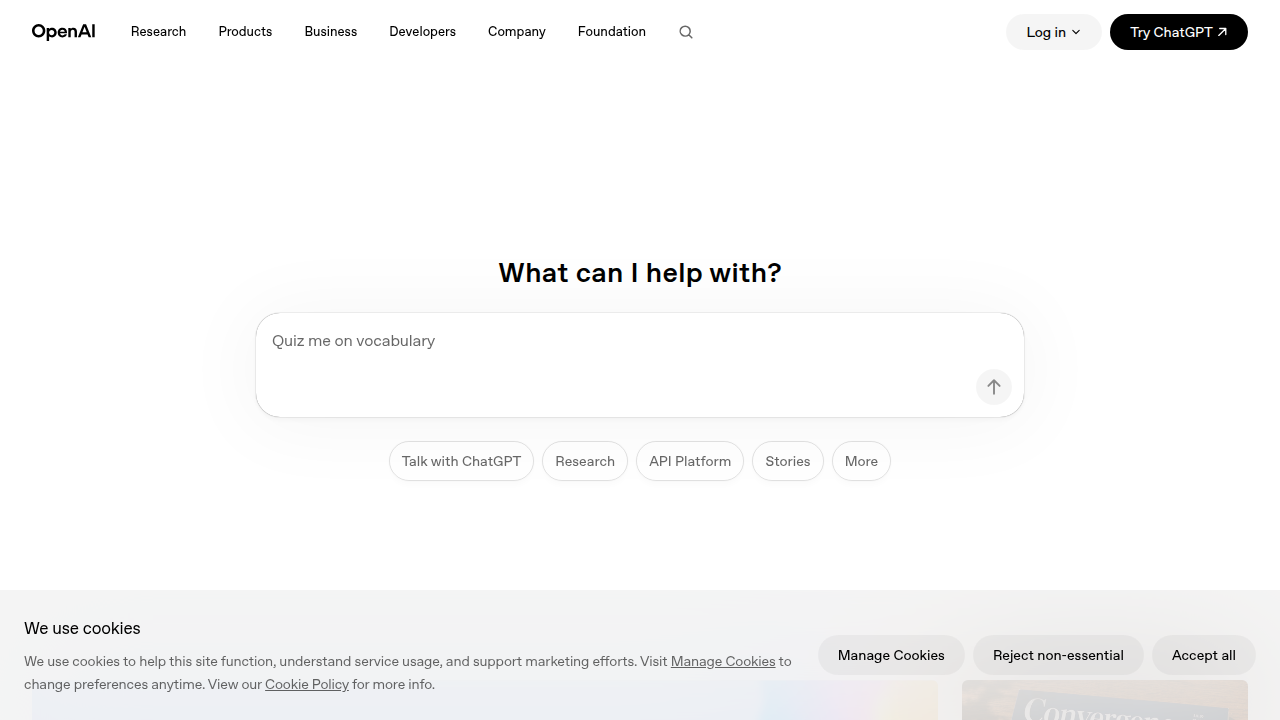Open the Business menu
The height and width of the screenshot is (720, 1280).
pyautogui.click(x=331, y=32)
